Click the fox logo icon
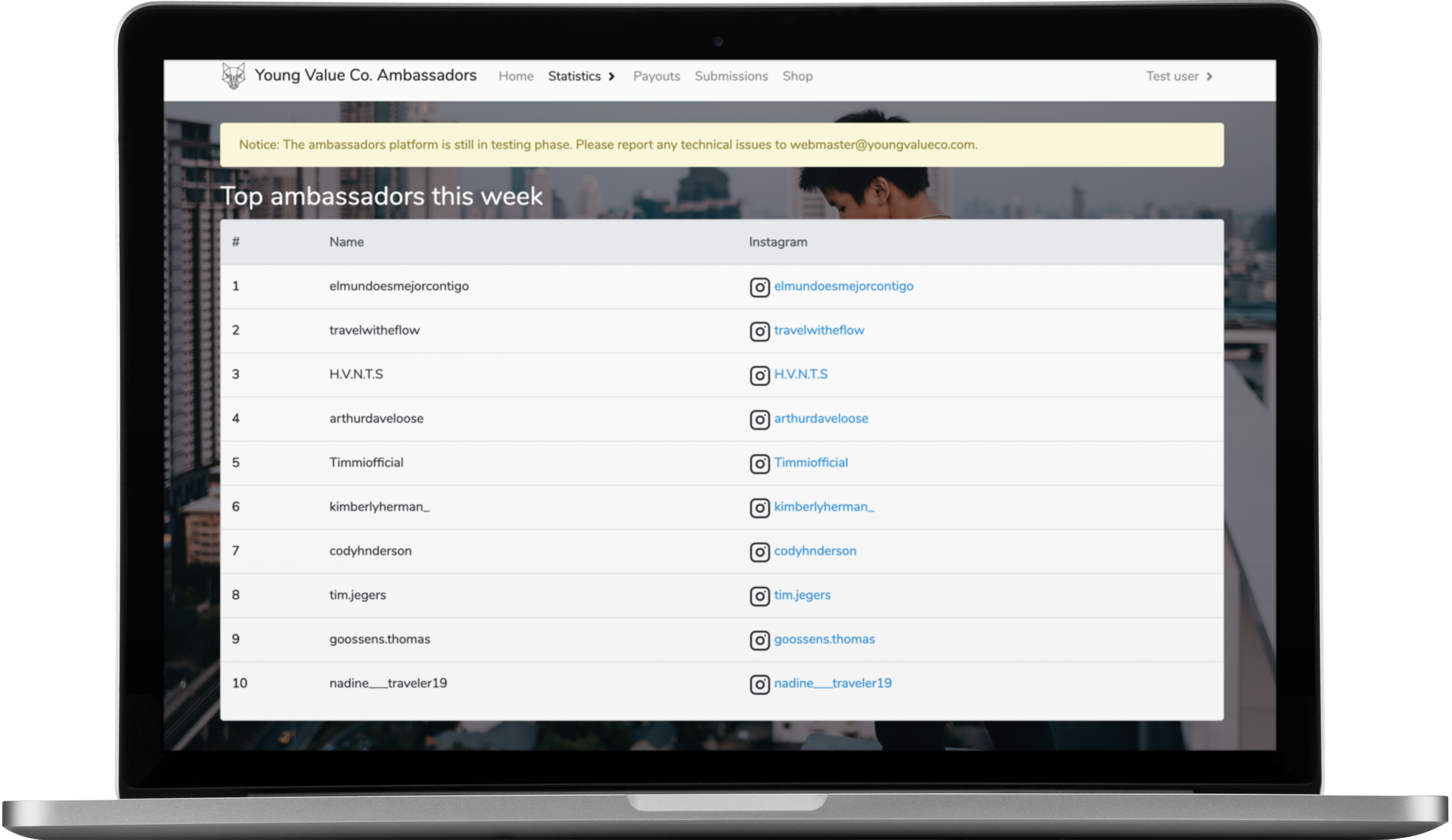The width and height of the screenshot is (1452, 840). click(x=233, y=76)
